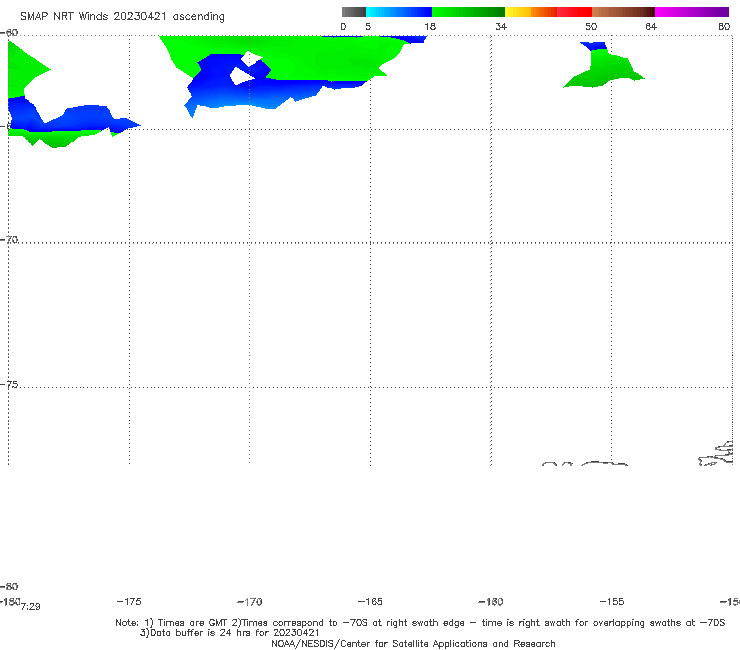
Task: Pick the green segment of the color bar
Action: pyautogui.click(x=468, y=12)
